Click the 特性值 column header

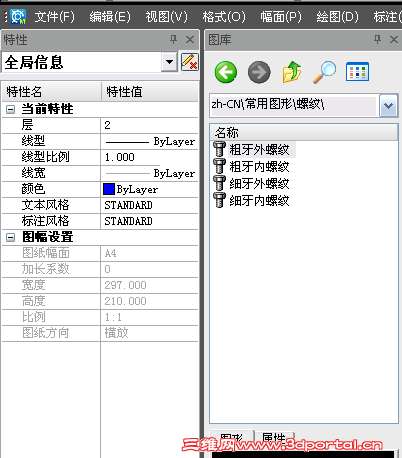coord(150,92)
